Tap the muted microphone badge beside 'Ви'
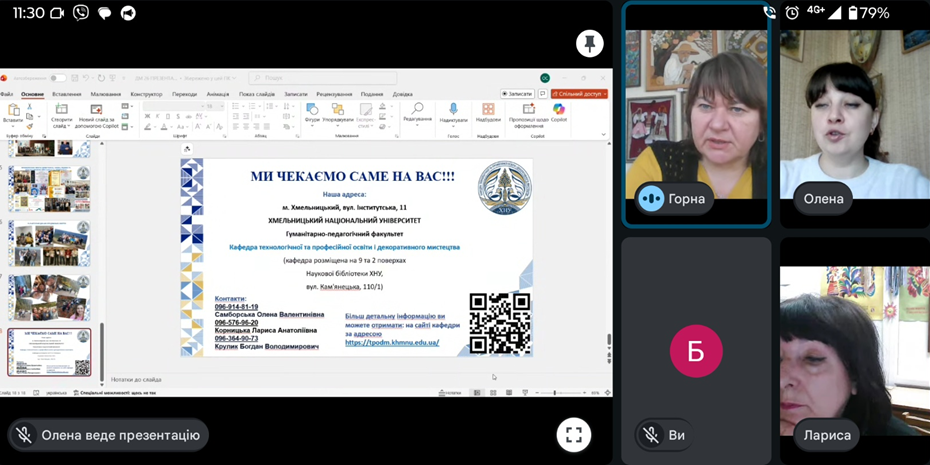 tap(651, 435)
